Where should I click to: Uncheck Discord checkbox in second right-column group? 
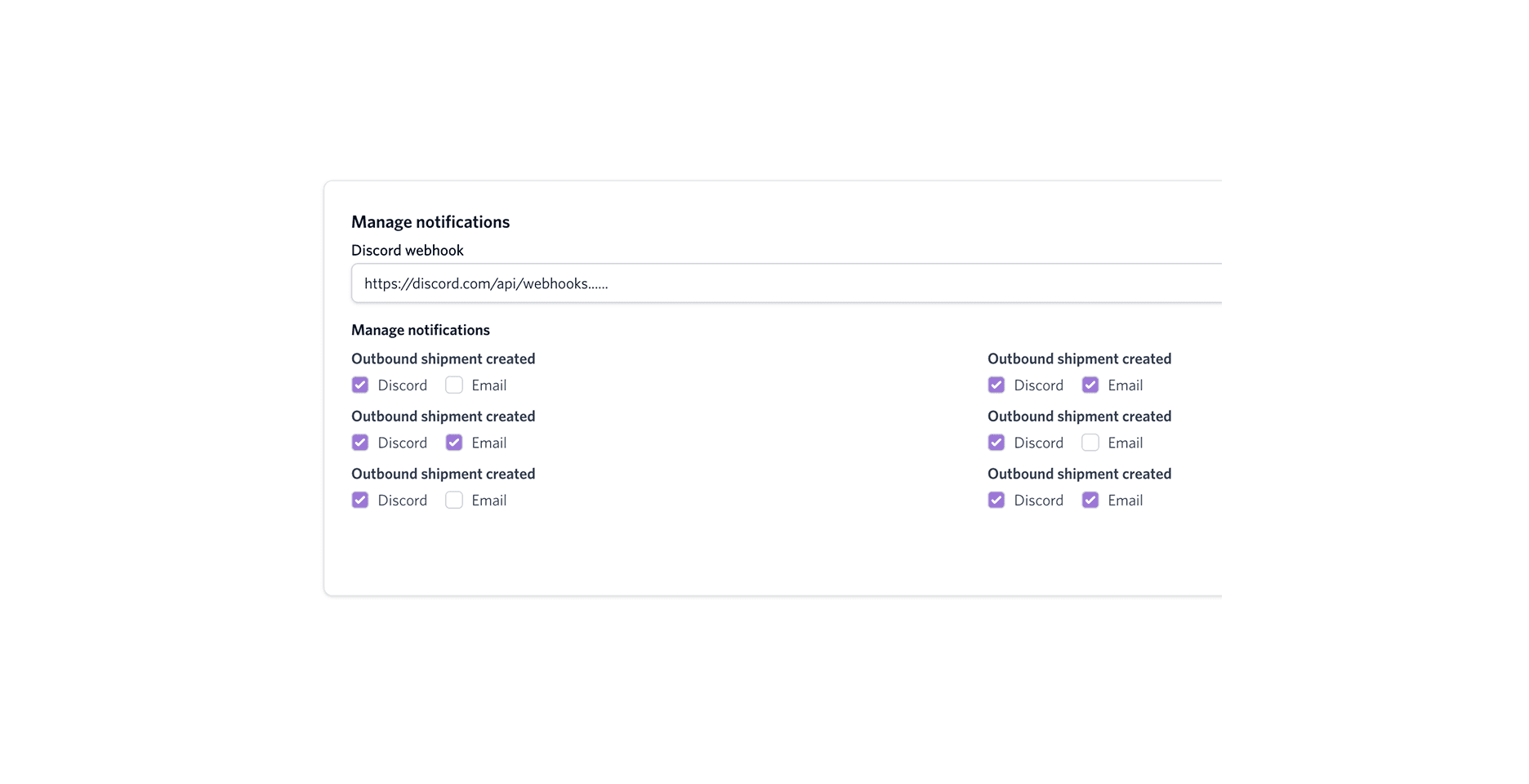point(996,443)
